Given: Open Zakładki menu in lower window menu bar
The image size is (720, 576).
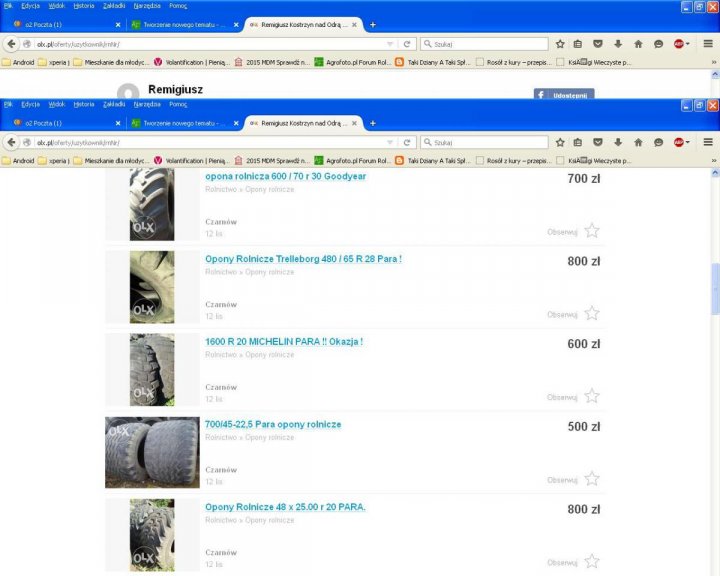Looking at the screenshot, I should click(x=114, y=104).
